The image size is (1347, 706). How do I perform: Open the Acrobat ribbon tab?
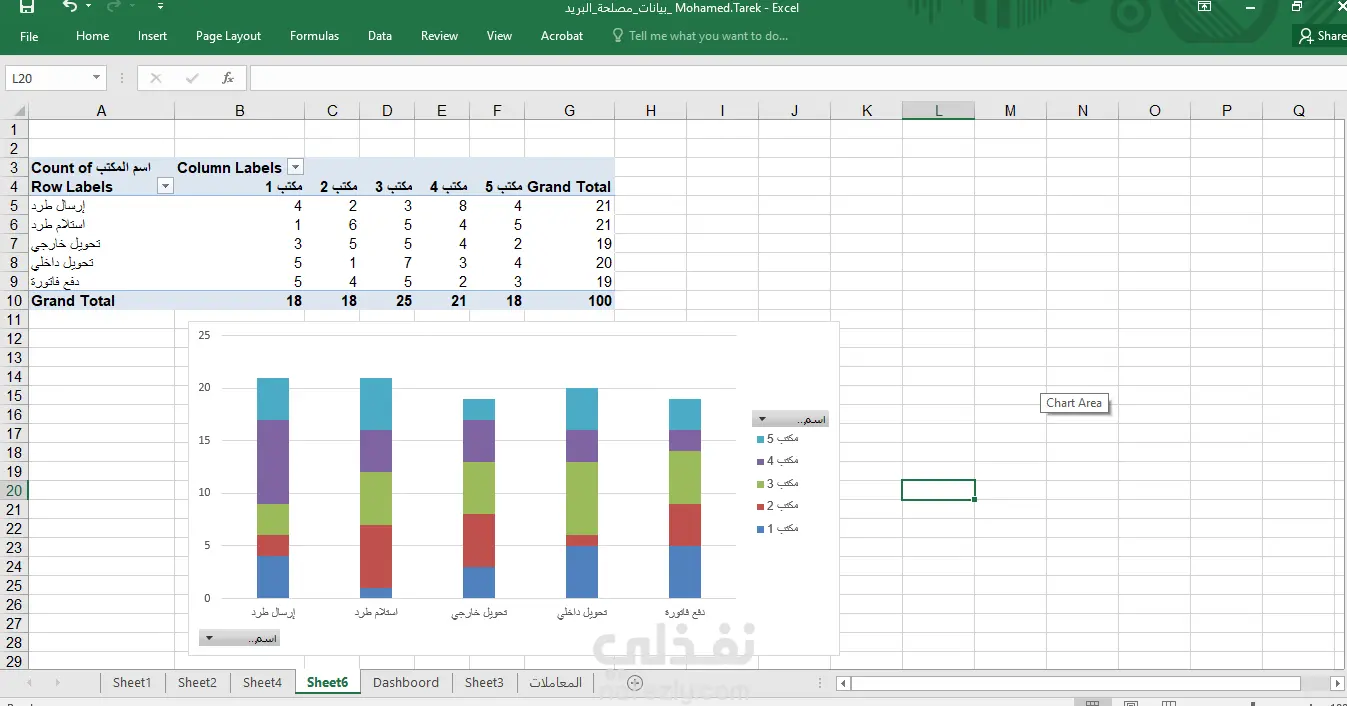(562, 36)
